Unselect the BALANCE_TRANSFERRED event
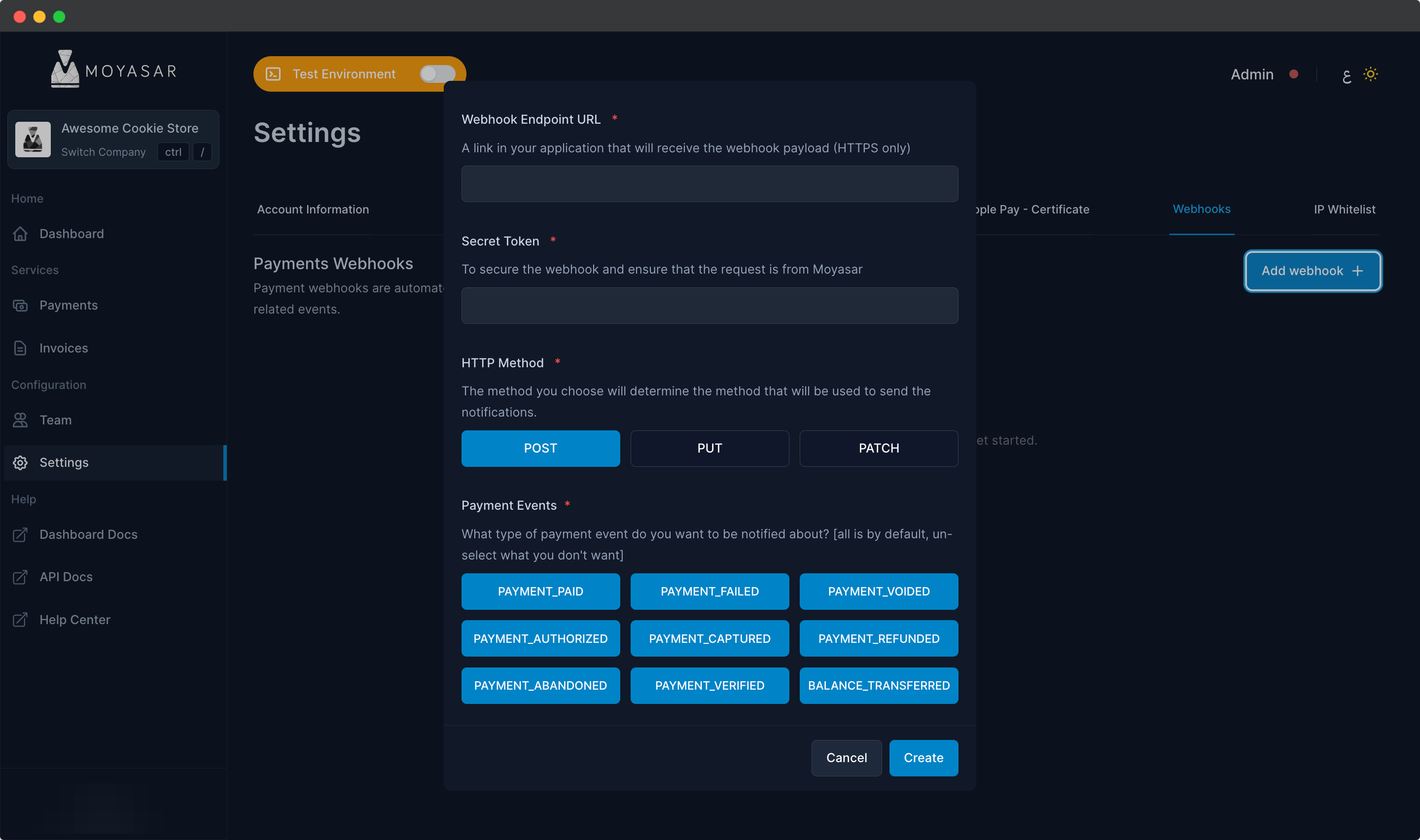 coord(878,686)
